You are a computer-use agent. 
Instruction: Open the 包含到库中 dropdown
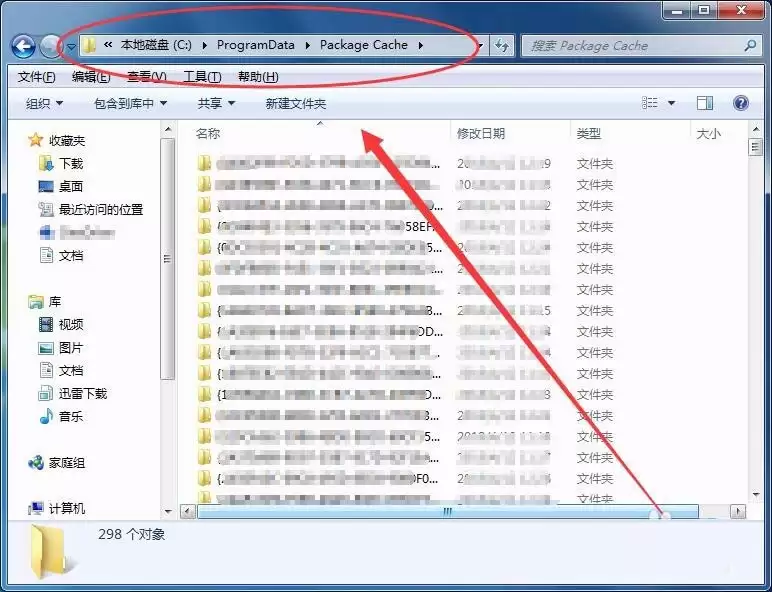coord(130,103)
